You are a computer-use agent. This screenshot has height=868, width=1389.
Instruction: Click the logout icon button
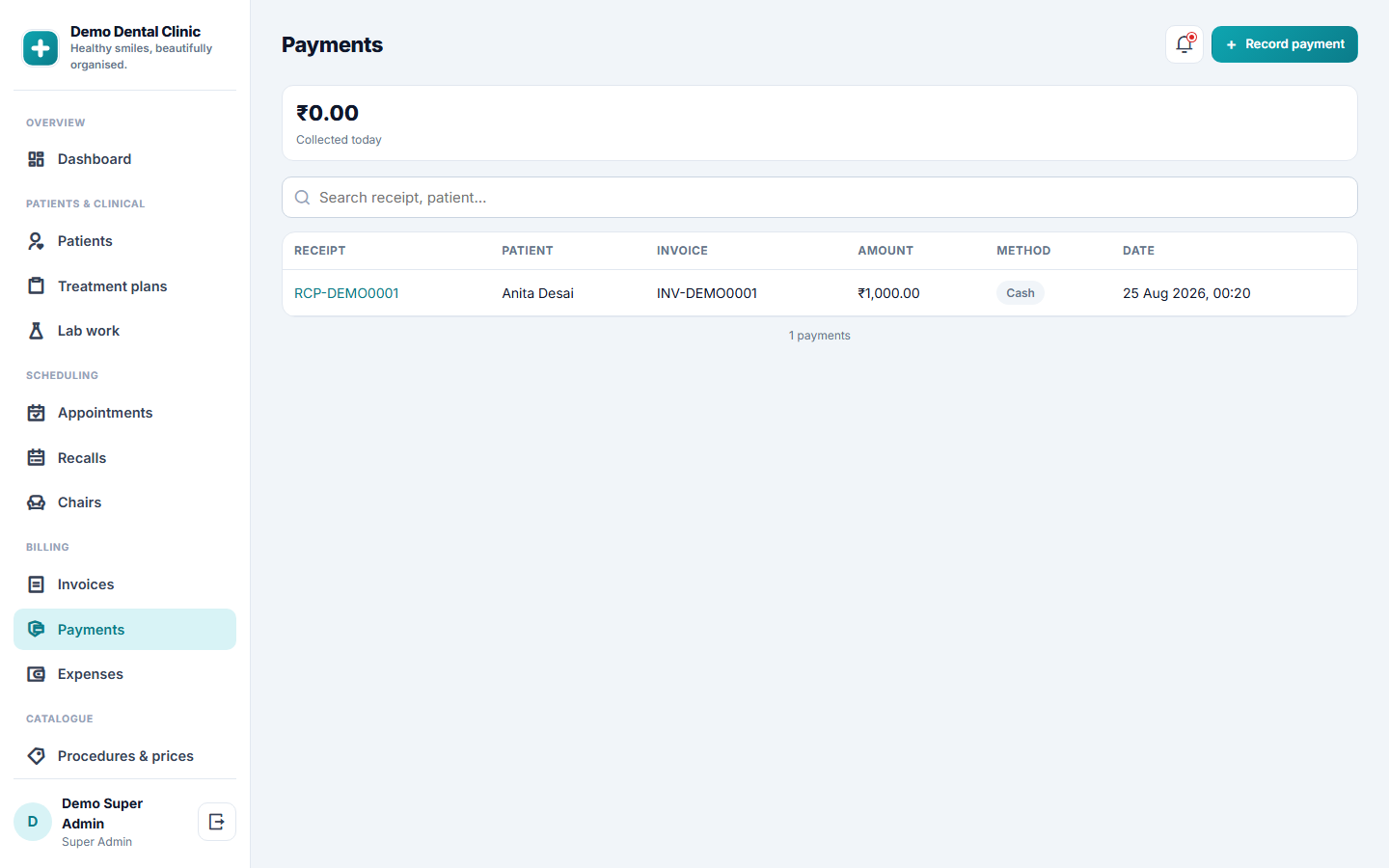click(217, 822)
